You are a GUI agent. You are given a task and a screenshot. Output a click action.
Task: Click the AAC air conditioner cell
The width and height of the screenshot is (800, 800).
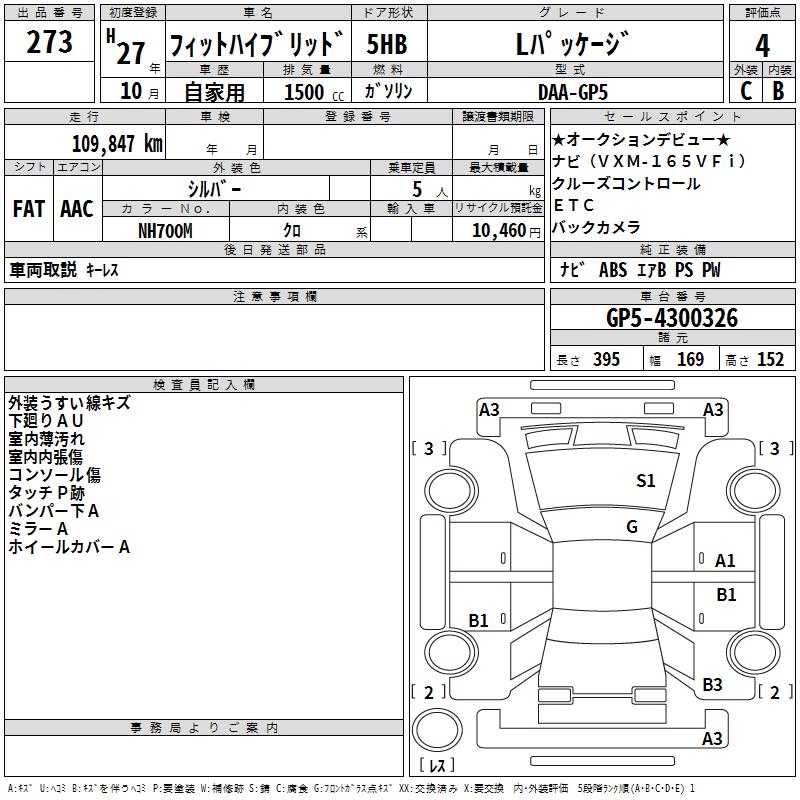(x=77, y=209)
